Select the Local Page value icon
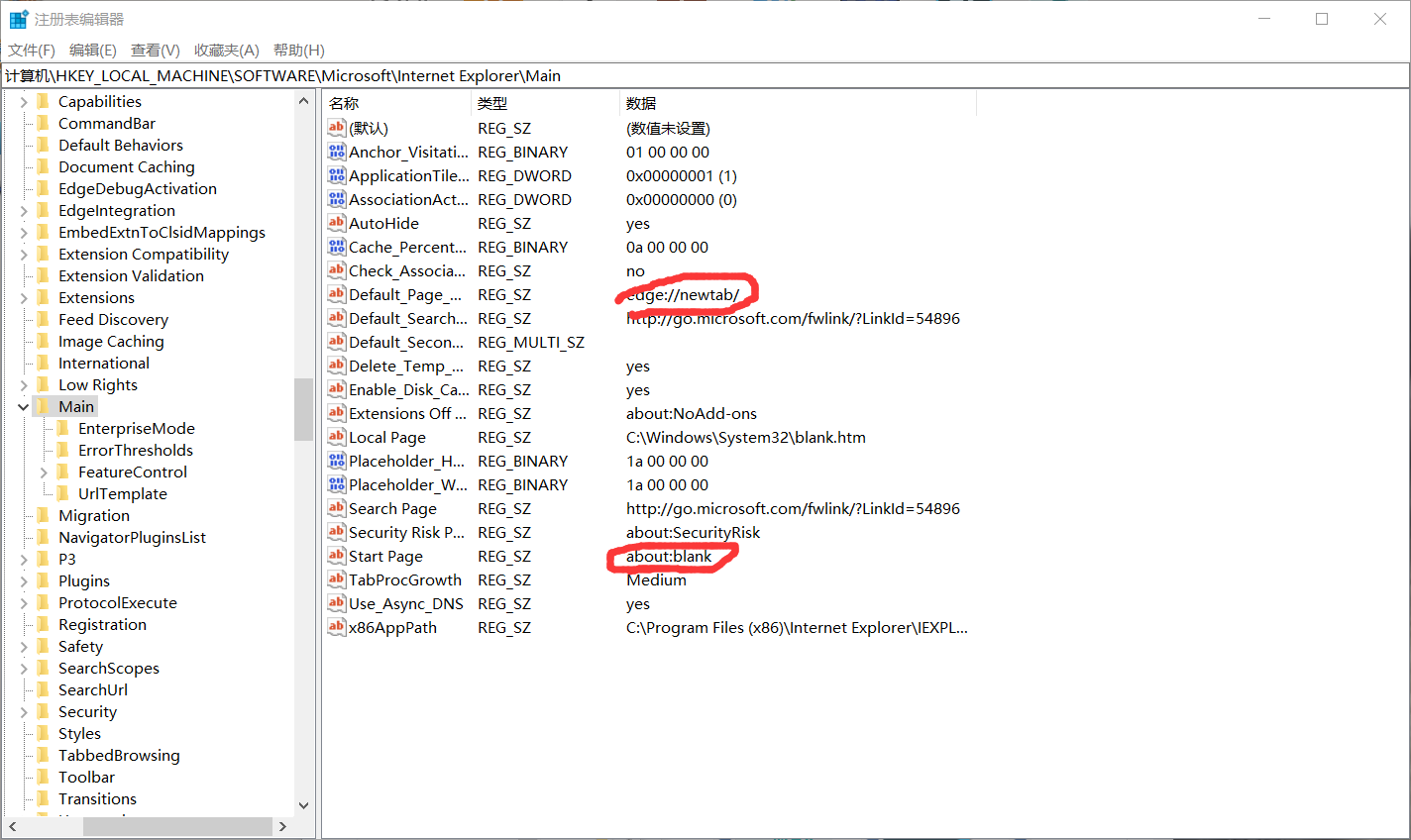 tap(337, 437)
